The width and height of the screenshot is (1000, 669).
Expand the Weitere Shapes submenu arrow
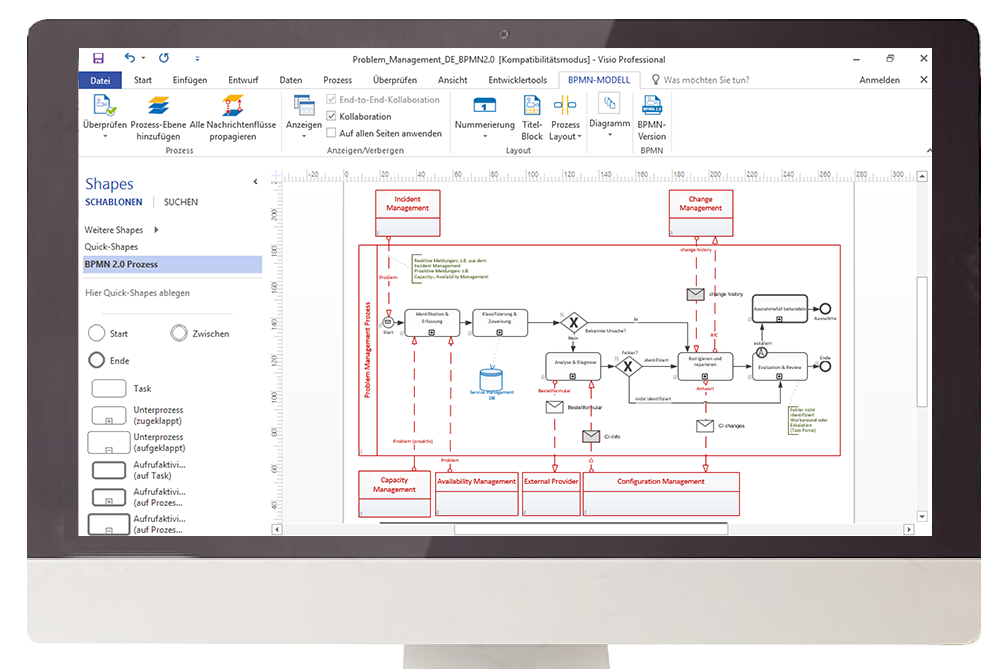[156, 230]
